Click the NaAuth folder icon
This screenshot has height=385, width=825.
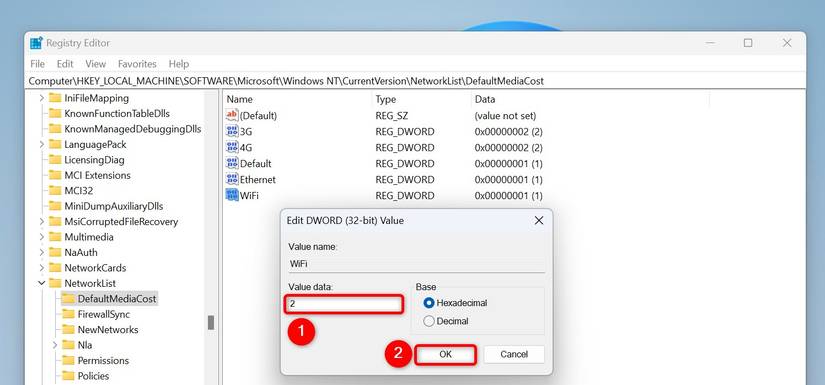(55, 252)
